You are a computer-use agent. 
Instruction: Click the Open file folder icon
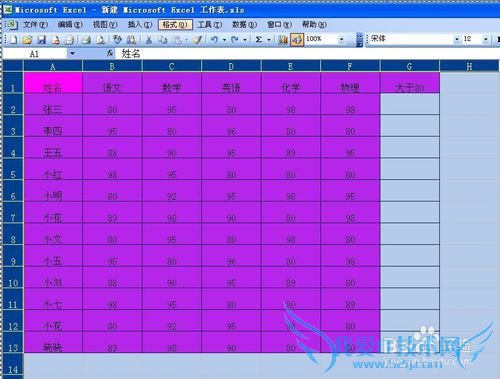(27, 40)
